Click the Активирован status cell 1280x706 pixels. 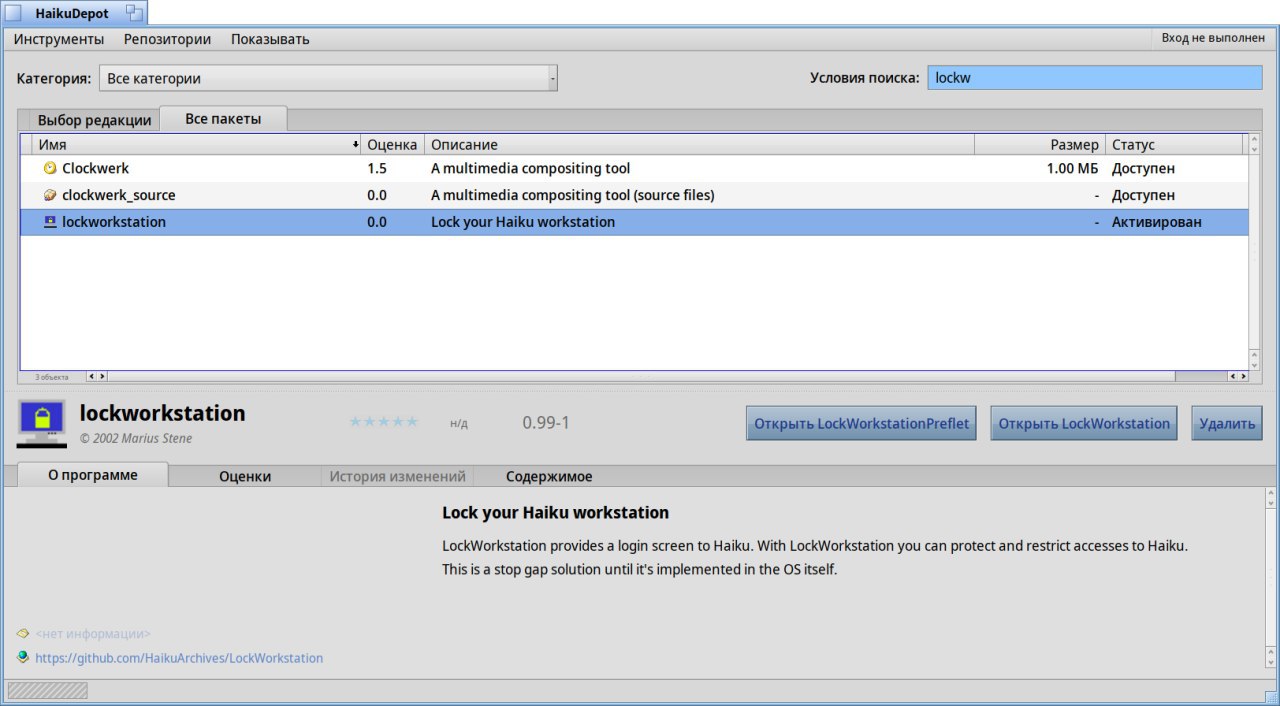click(1157, 222)
